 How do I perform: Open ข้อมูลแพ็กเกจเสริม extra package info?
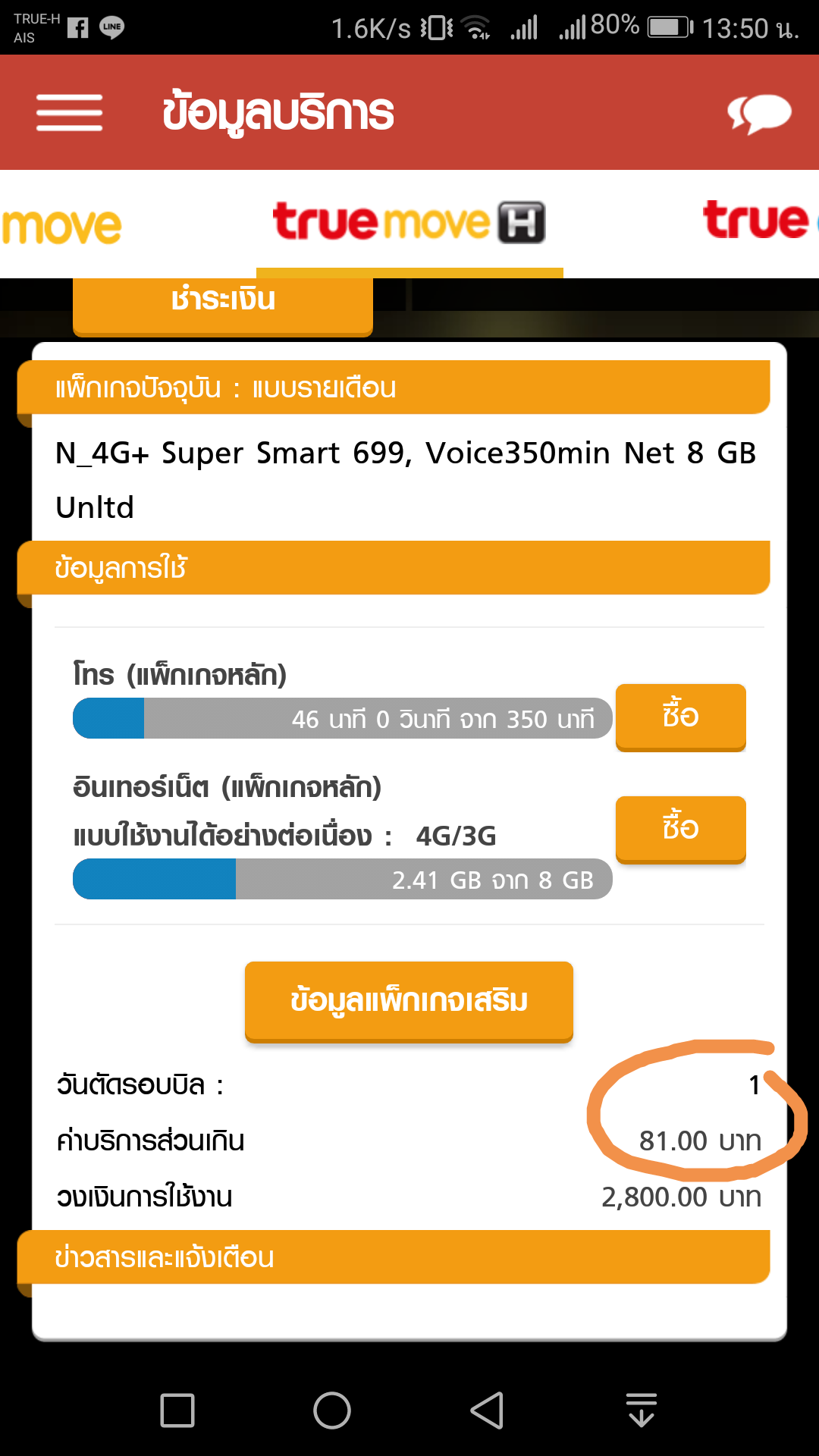[x=409, y=1000]
